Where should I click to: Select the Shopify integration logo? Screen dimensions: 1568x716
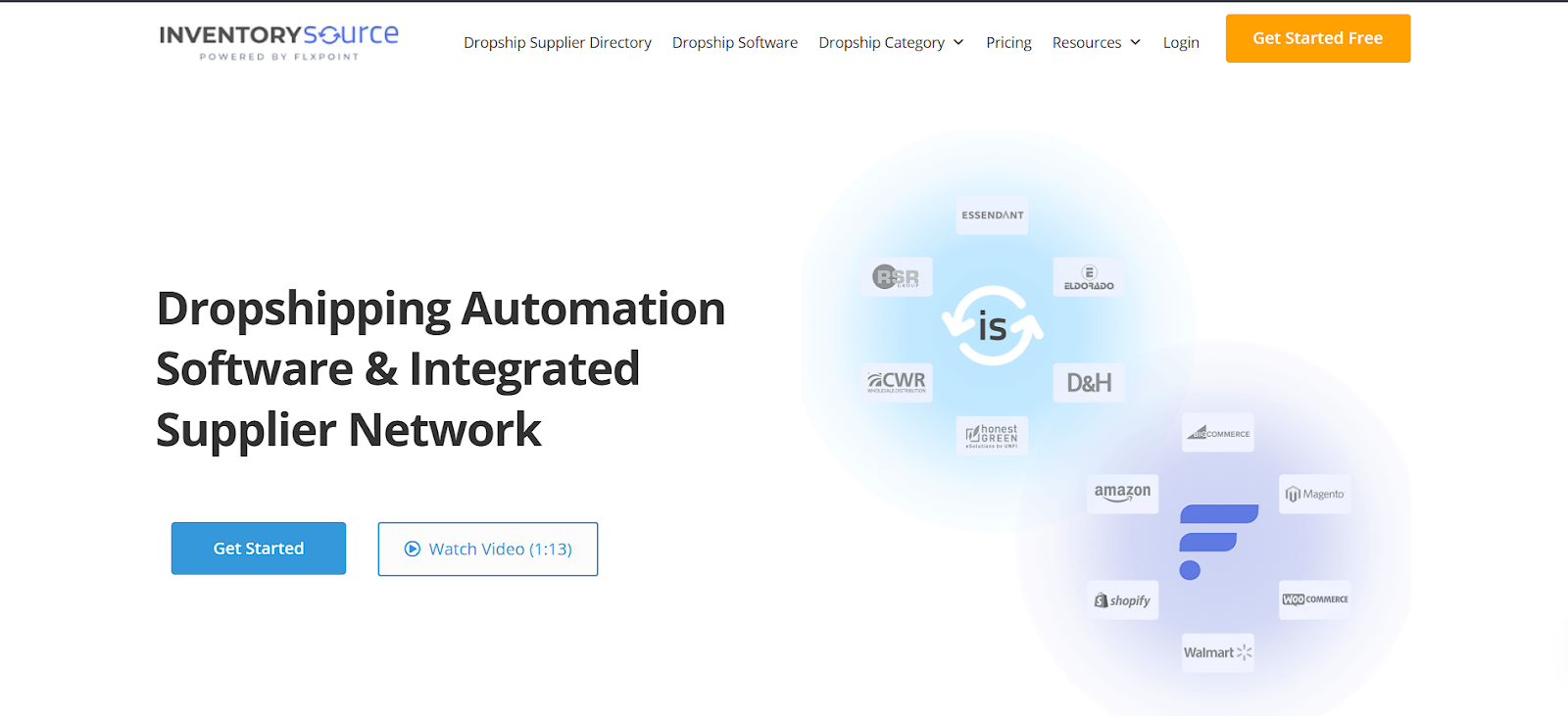[1122, 600]
